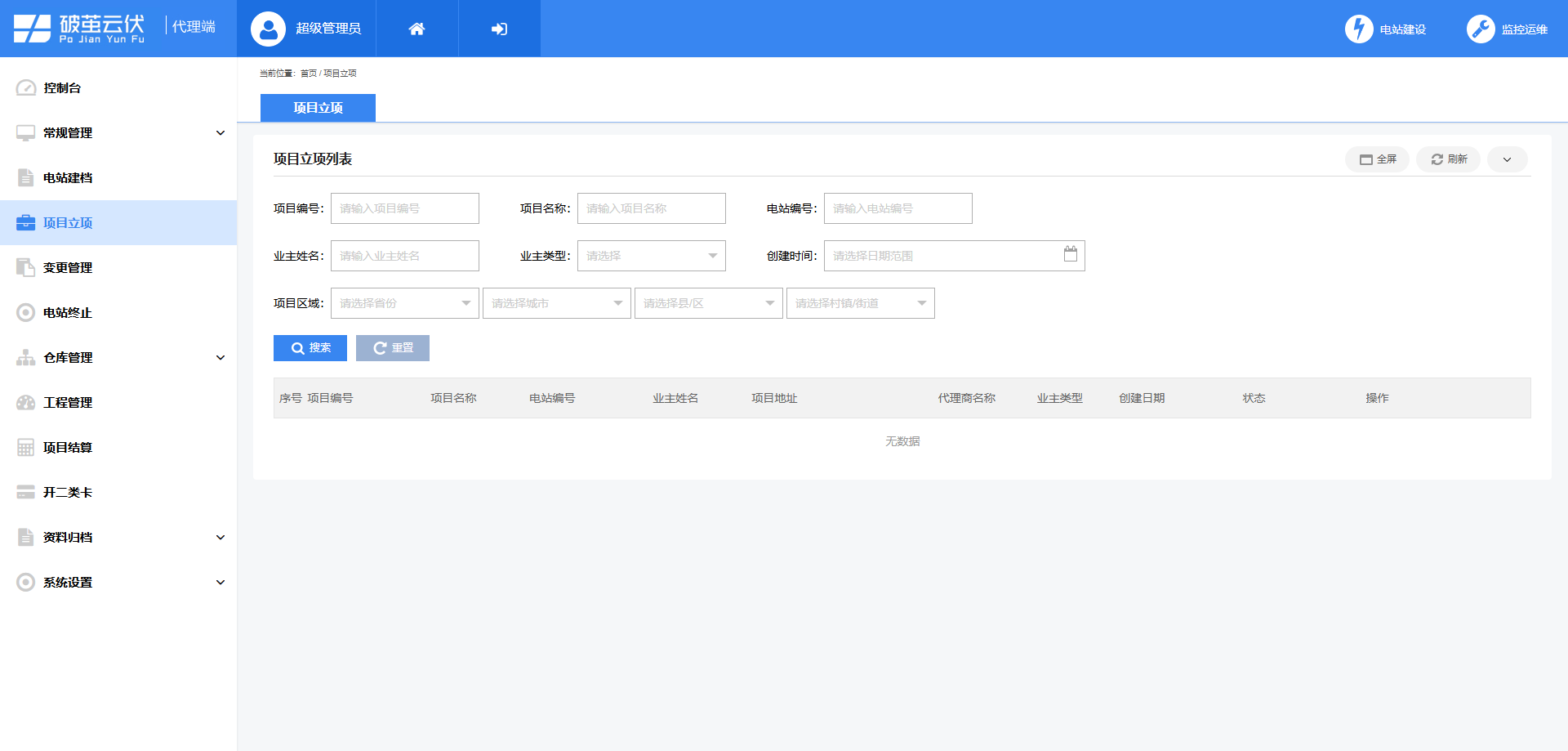Image resolution: width=1568 pixels, height=751 pixels.
Task: Expand the 系统设置 sidebar menu
Action: click(x=119, y=582)
